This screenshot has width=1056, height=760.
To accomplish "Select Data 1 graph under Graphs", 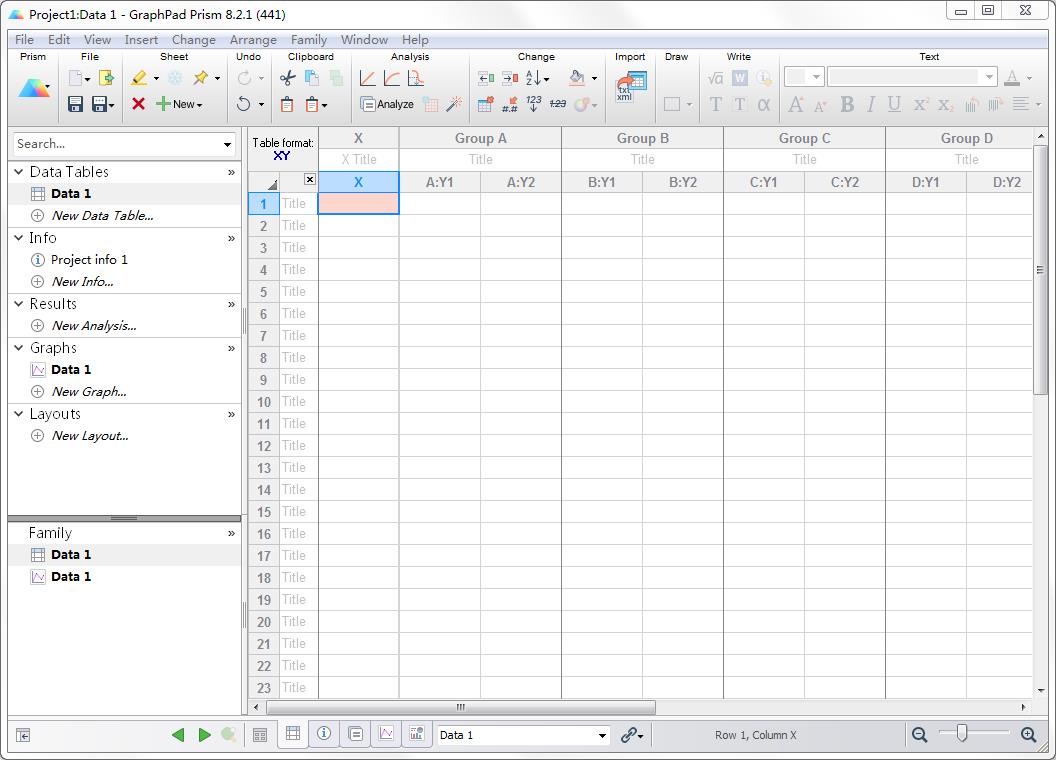I will [x=71, y=370].
